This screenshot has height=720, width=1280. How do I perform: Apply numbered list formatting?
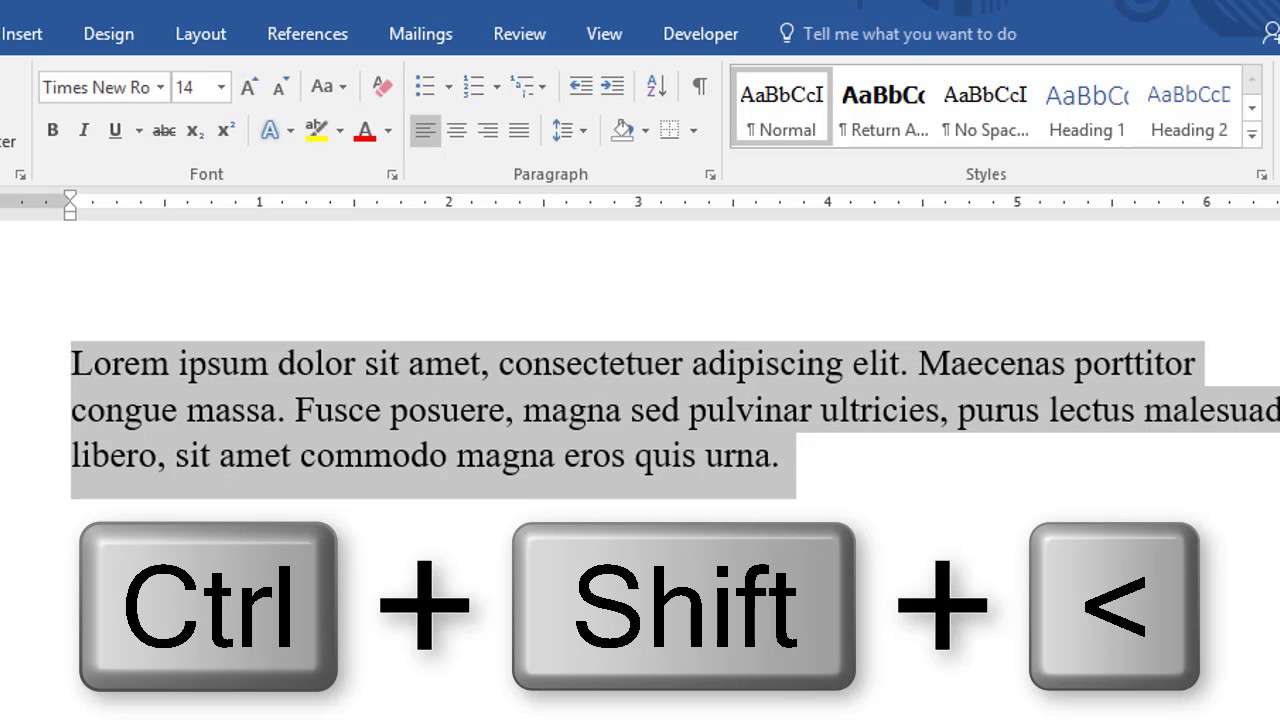tap(474, 87)
